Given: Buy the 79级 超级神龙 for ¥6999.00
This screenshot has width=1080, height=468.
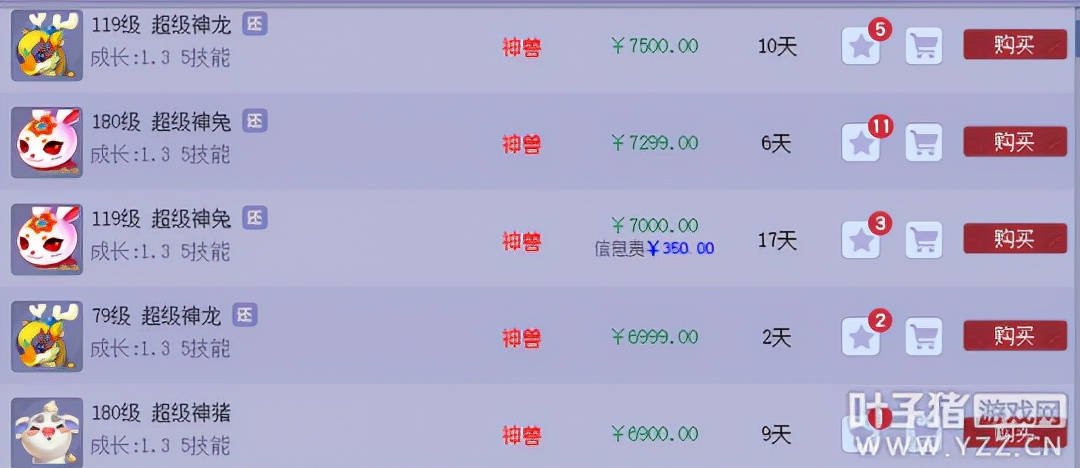Looking at the screenshot, I should (x=1014, y=336).
